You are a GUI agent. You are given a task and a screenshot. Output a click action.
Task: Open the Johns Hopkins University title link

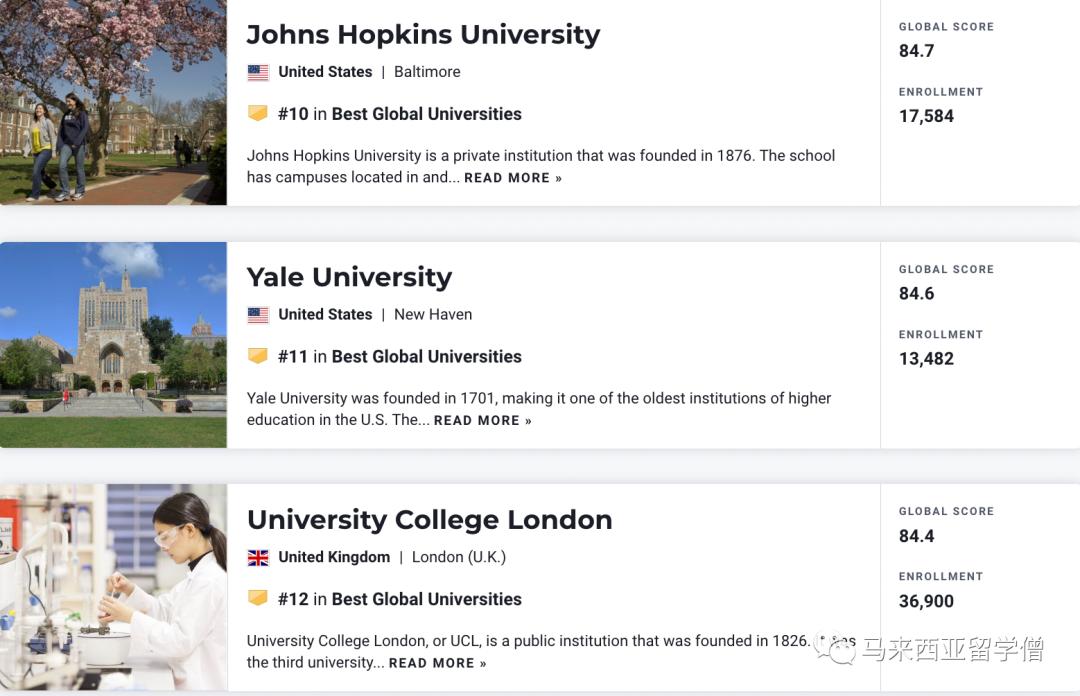[423, 34]
